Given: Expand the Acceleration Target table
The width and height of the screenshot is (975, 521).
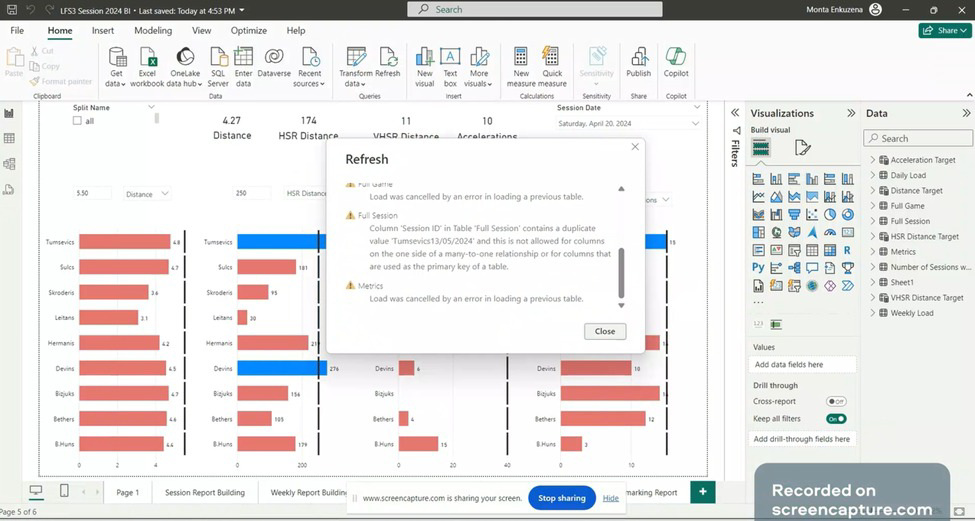Looking at the screenshot, I should pos(872,160).
